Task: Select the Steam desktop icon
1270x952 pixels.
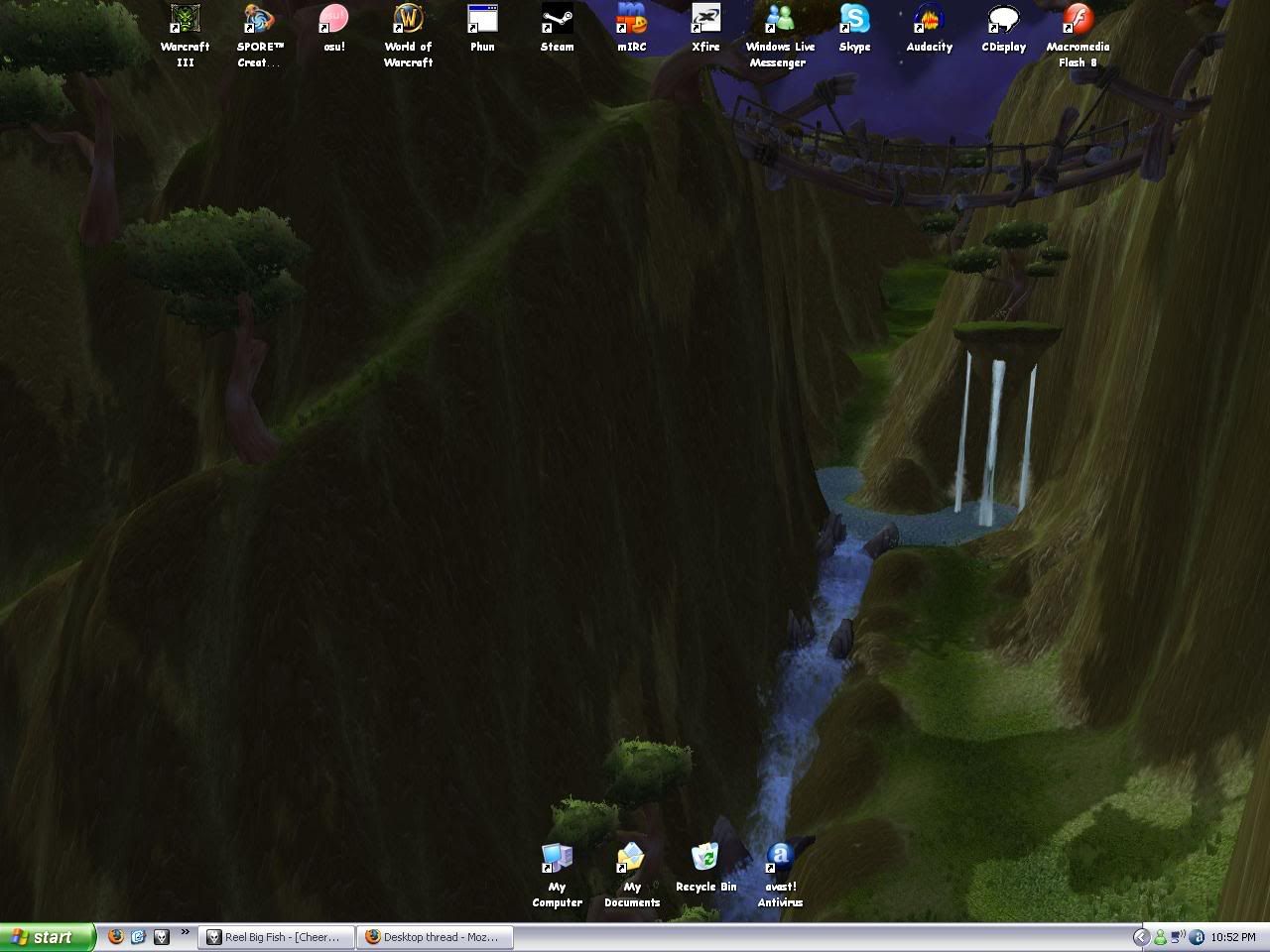Action: [x=557, y=28]
